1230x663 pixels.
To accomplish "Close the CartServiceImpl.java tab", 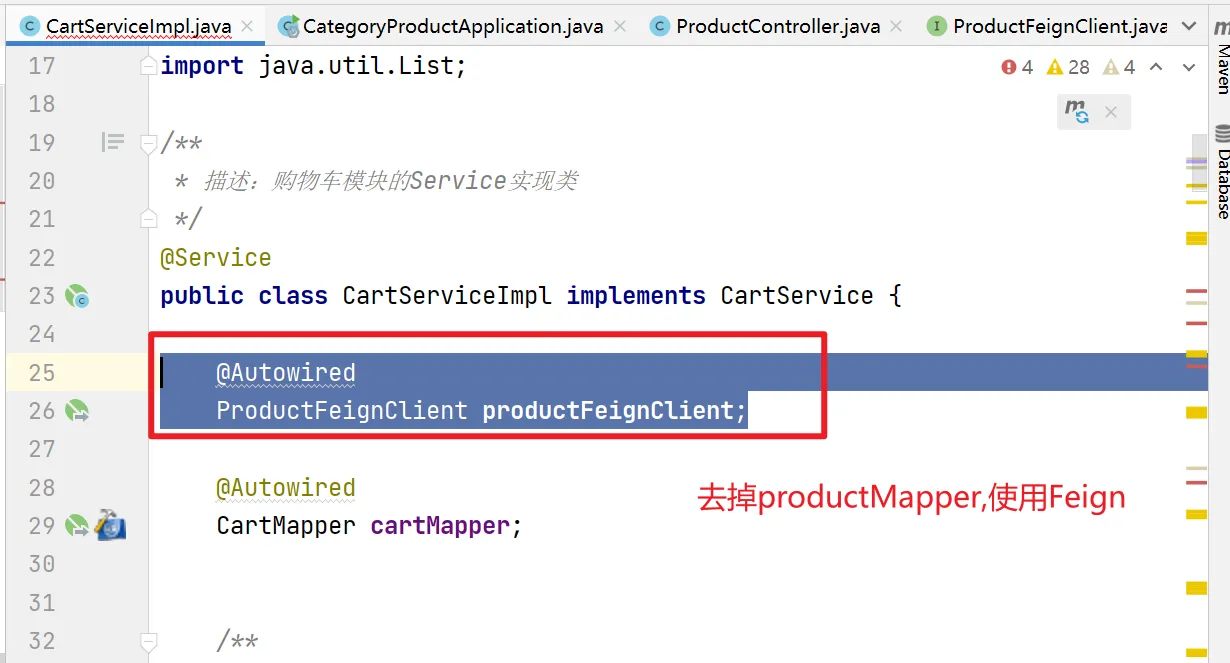I will point(247,26).
